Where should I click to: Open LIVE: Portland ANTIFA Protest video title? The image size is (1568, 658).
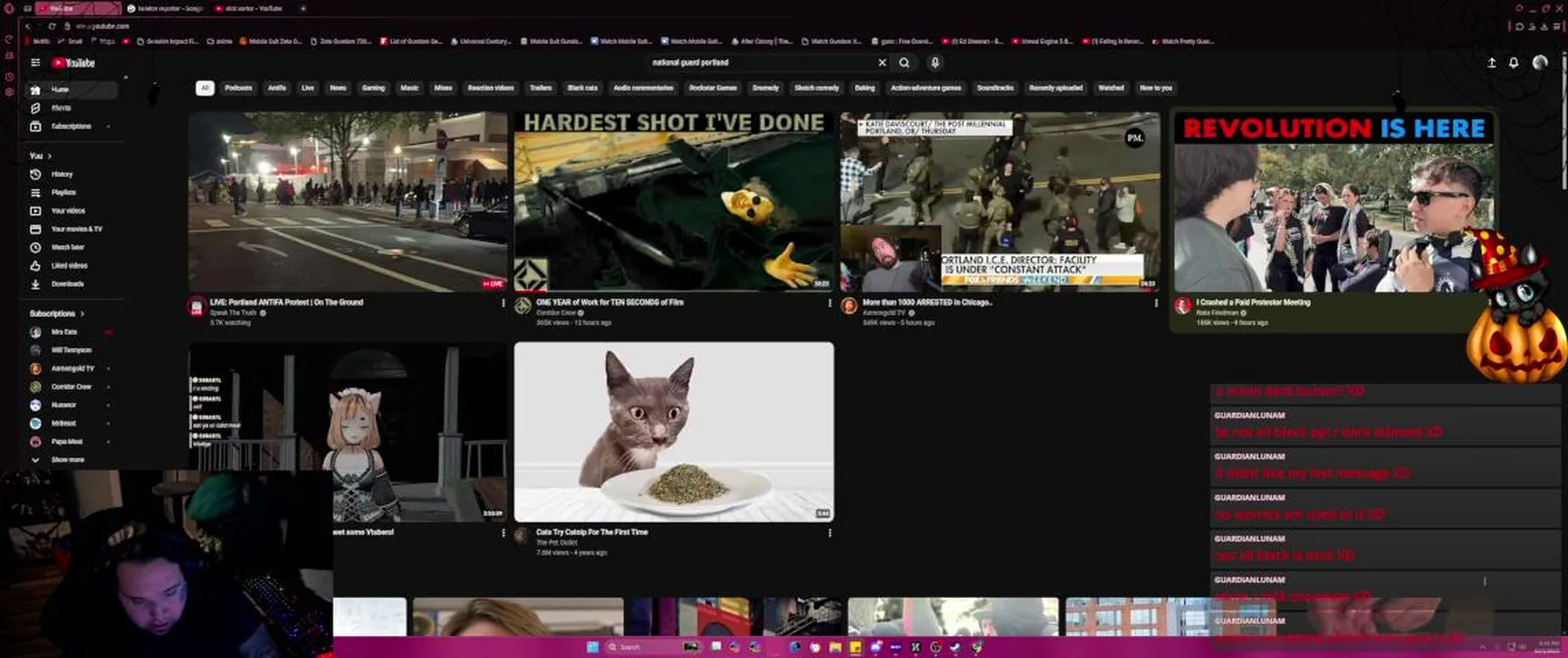[286, 302]
